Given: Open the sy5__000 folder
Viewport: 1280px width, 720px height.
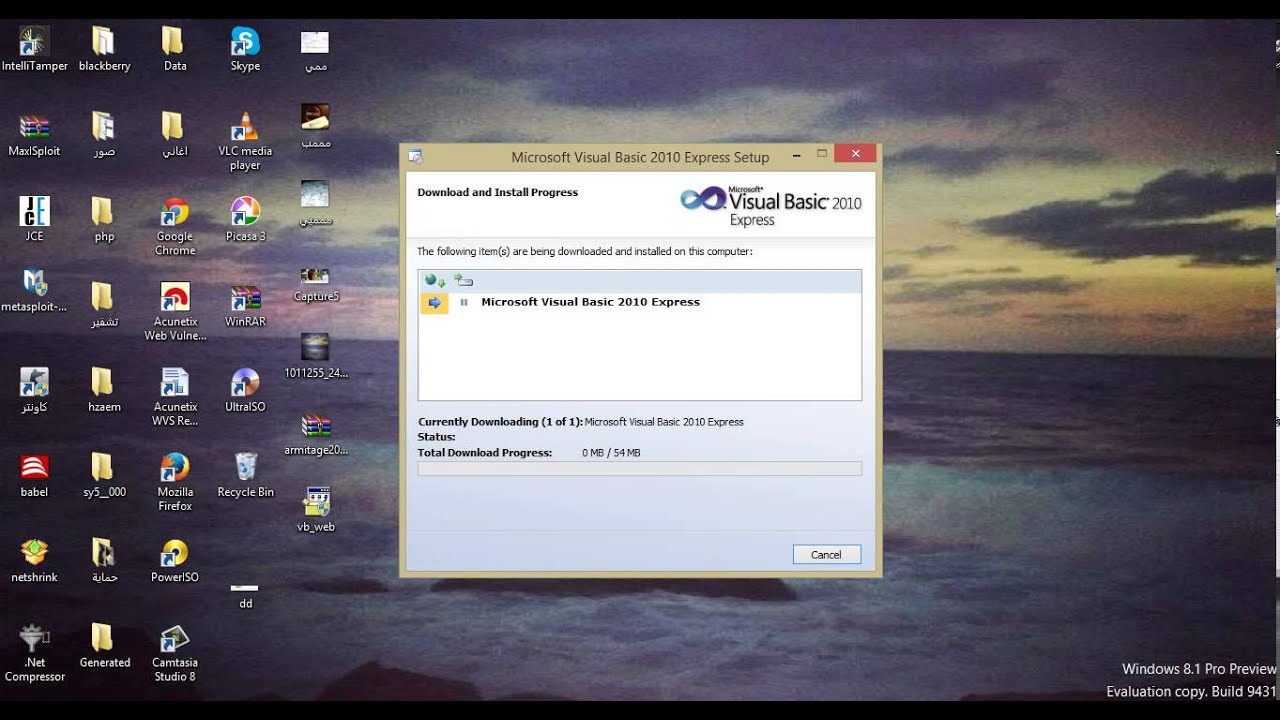Looking at the screenshot, I should pos(104,467).
